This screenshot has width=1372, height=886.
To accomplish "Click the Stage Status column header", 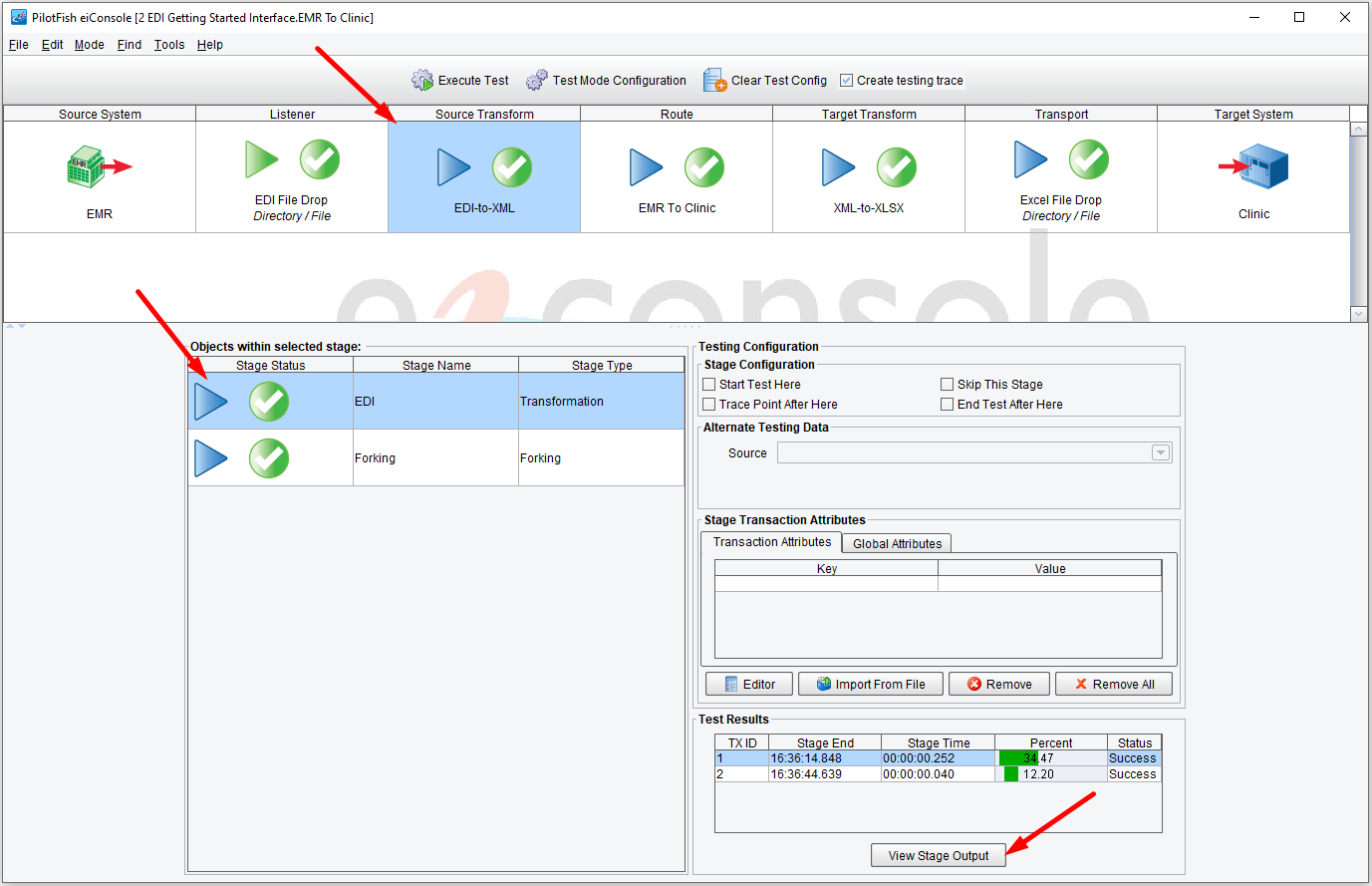I will (271, 365).
